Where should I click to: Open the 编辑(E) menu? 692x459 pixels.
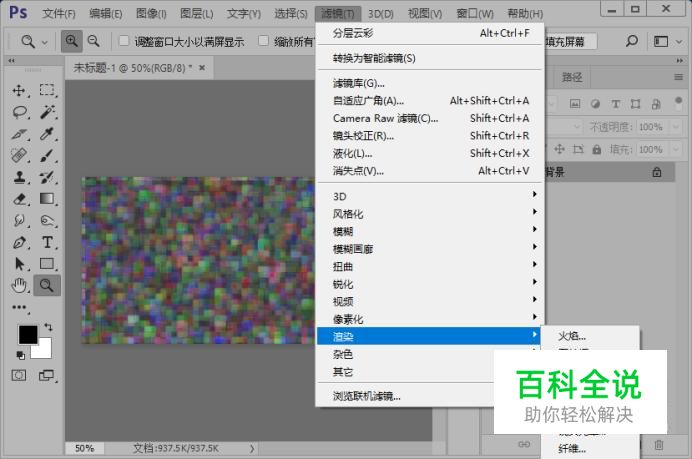click(105, 14)
